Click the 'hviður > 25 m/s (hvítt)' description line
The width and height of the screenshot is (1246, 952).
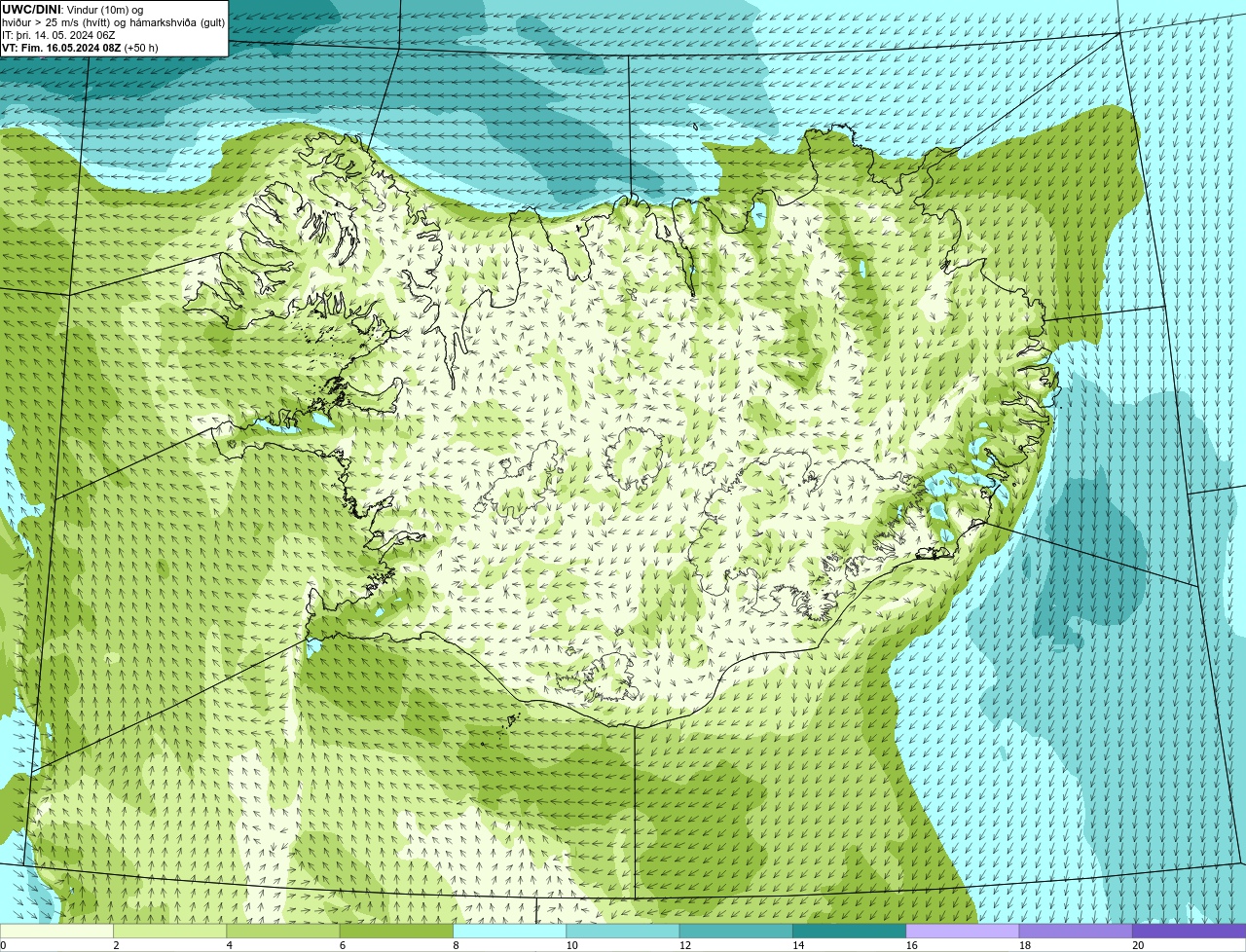click(113, 22)
